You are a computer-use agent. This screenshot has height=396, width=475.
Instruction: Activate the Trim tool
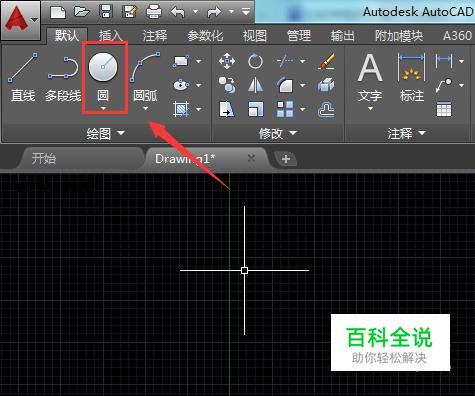tap(285, 61)
